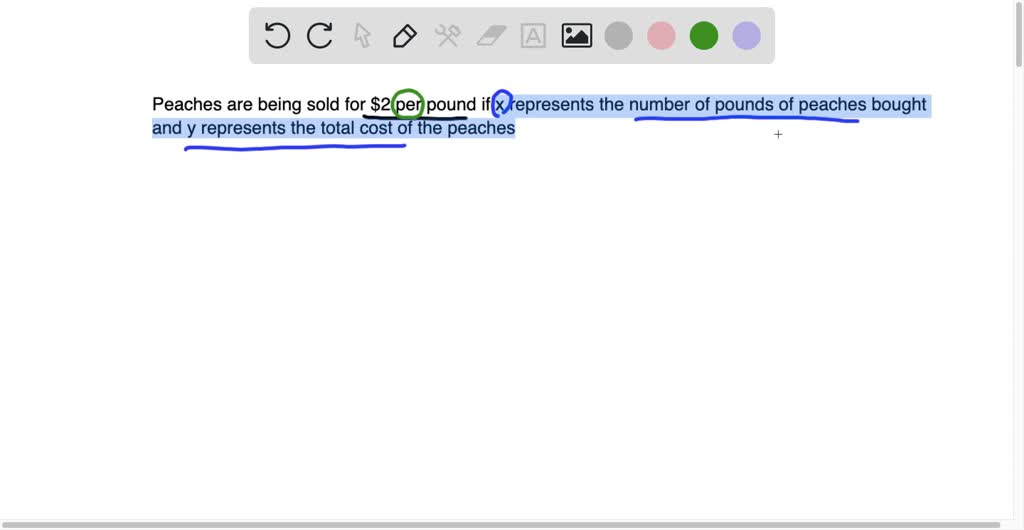Screen dimensions: 1024x530
Task: Click the word "Peaches" at sentence start
Action: [x=187, y=104]
